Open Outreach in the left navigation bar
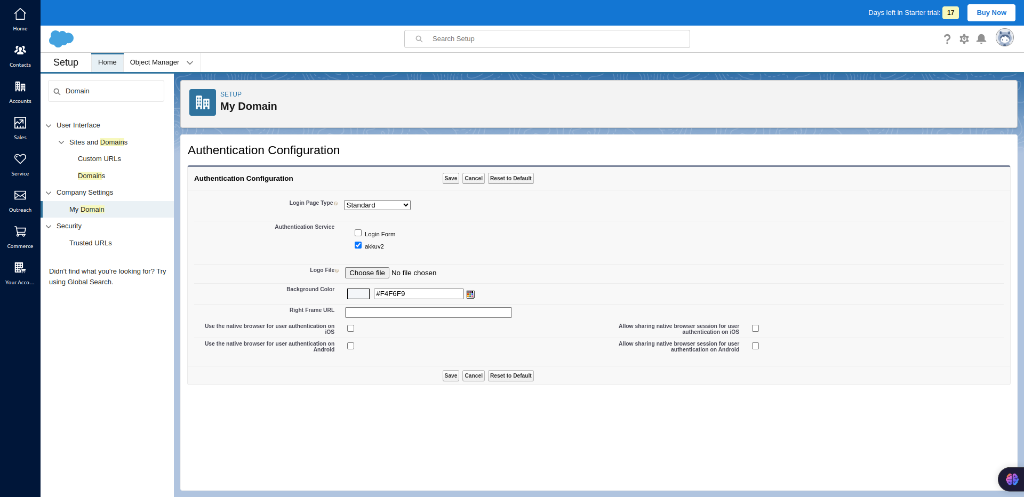1024x497 pixels. click(x=20, y=200)
